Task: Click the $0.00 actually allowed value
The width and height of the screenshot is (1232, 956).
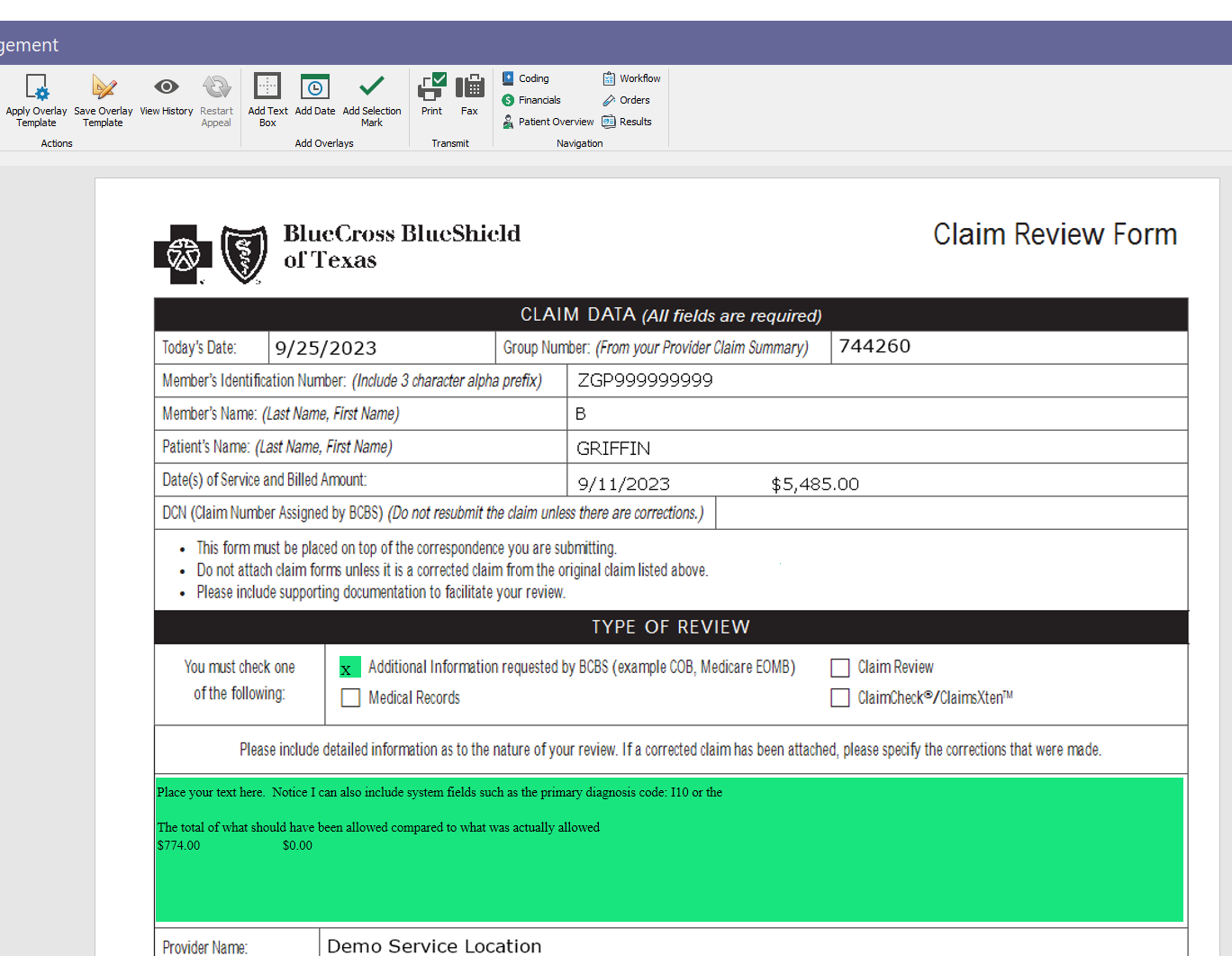Action: [297, 846]
